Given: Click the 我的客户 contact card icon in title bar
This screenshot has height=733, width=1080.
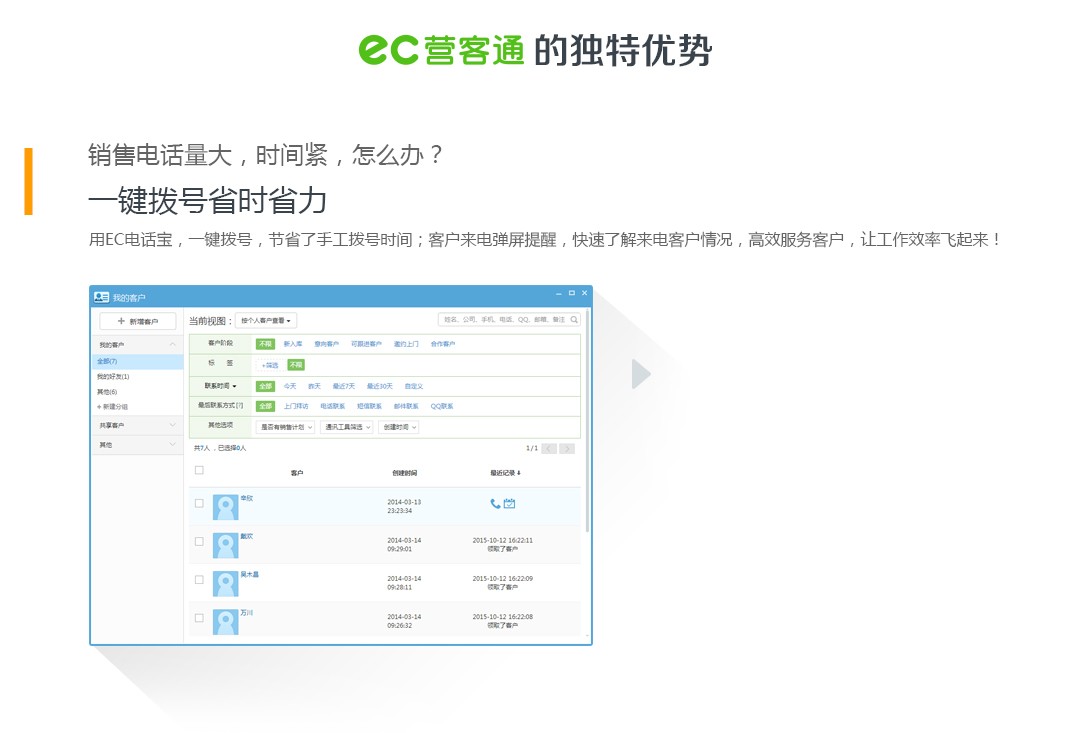Looking at the screenshot, I should pyautogui.click(x=101, y=297).
